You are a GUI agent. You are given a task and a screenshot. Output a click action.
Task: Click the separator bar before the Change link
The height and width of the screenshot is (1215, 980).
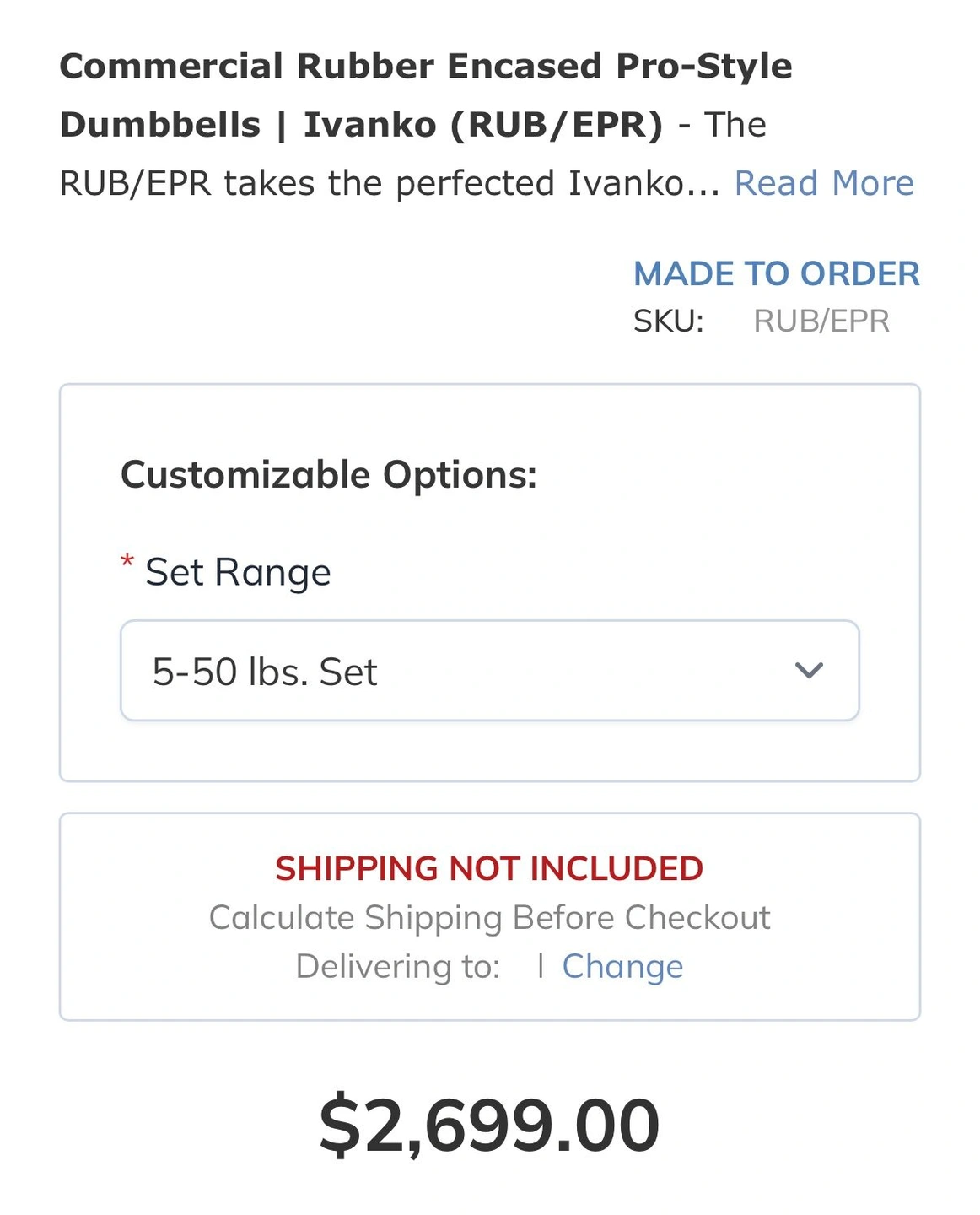click(x=540, y=966)
